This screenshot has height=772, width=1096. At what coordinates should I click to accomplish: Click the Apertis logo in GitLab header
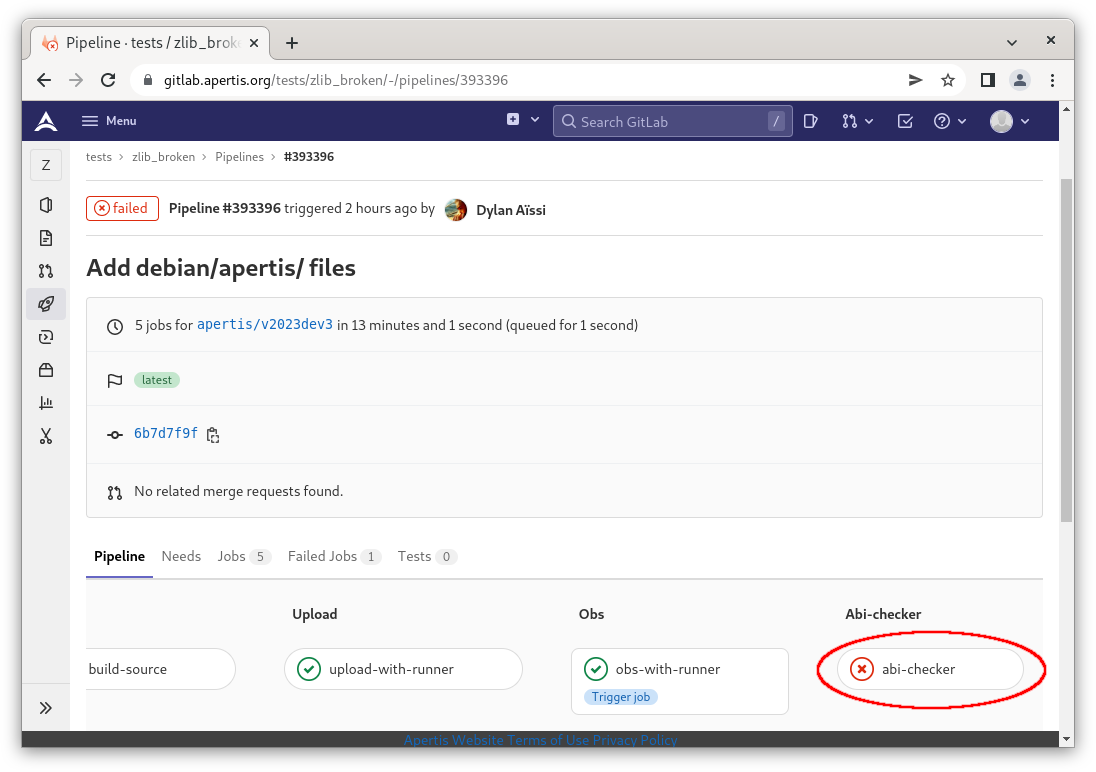click(x=46, y=121)
